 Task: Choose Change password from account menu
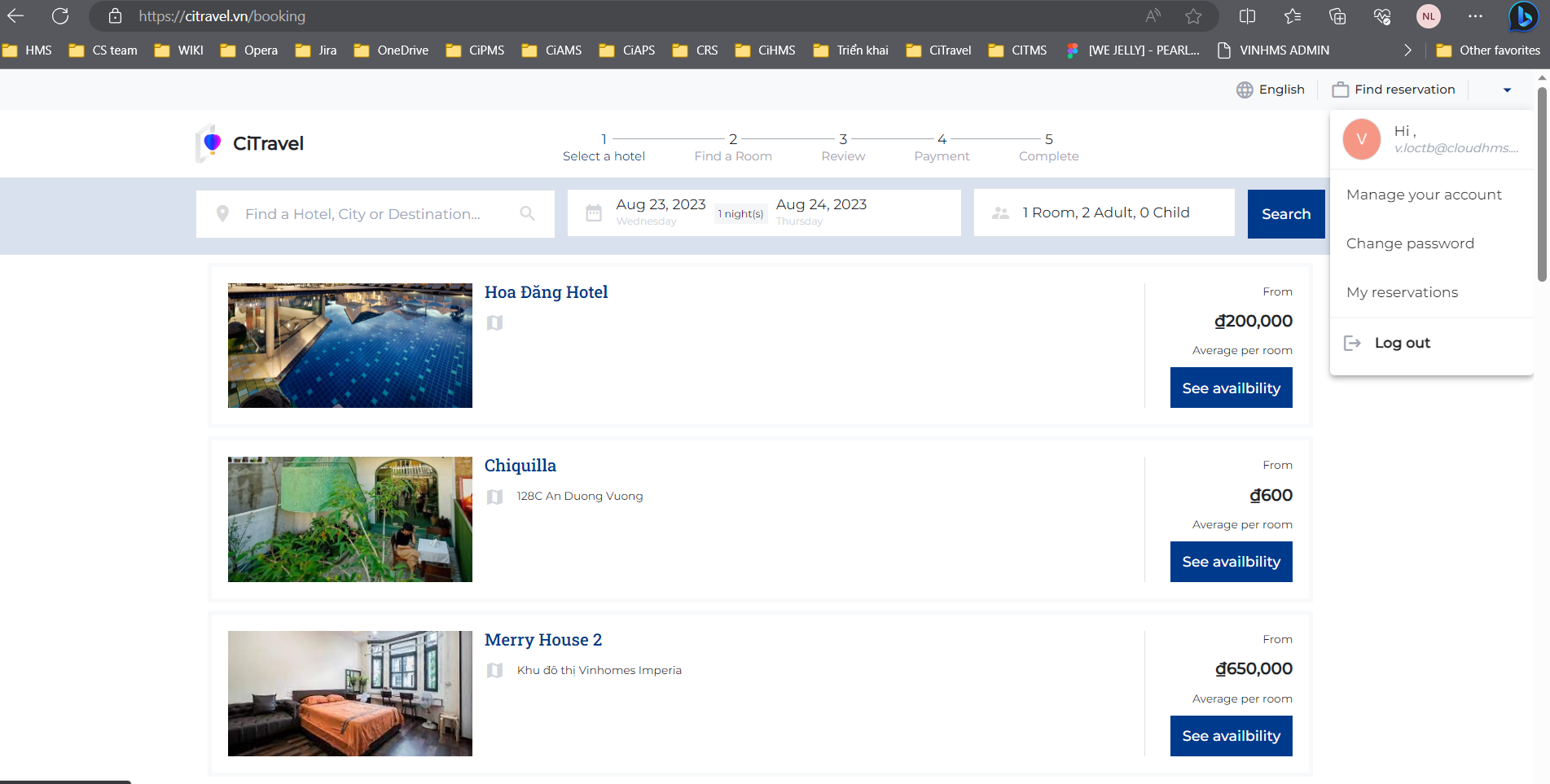1409,243
